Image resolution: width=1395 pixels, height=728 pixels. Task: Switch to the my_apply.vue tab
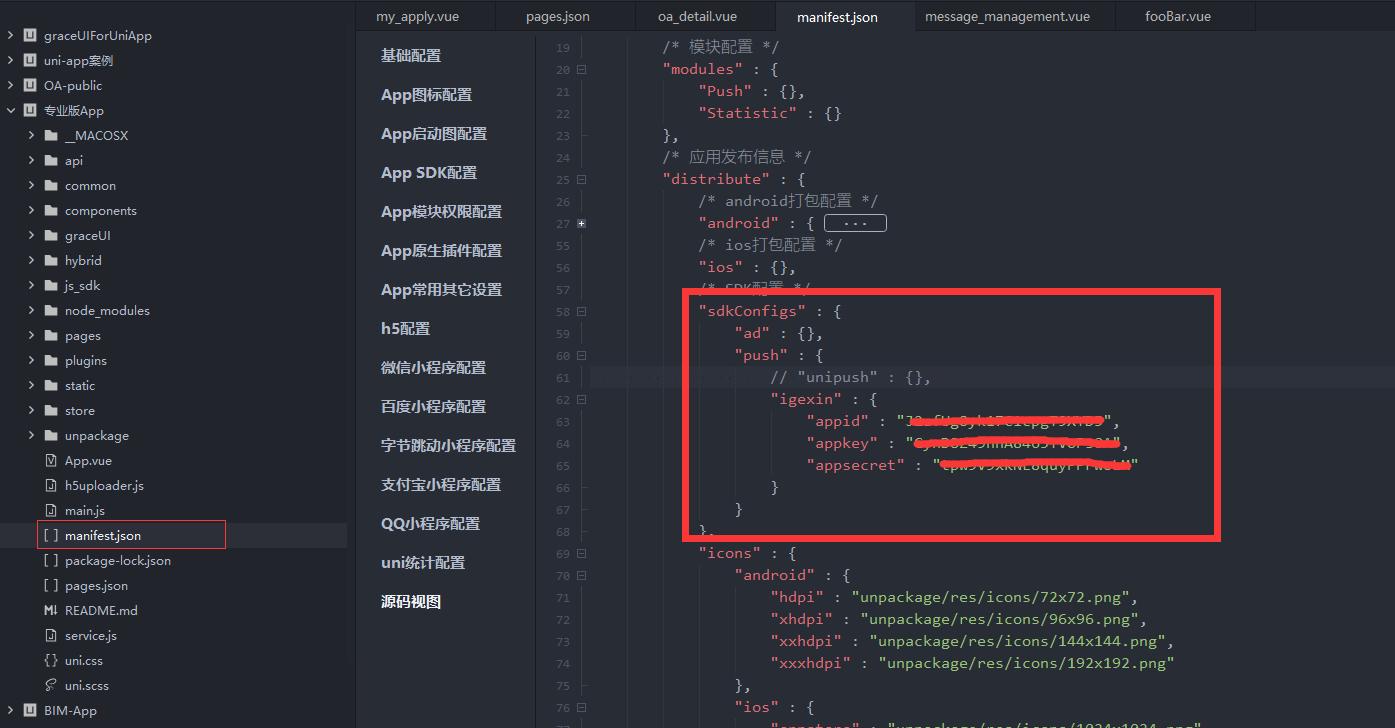(x=425, y=16)
